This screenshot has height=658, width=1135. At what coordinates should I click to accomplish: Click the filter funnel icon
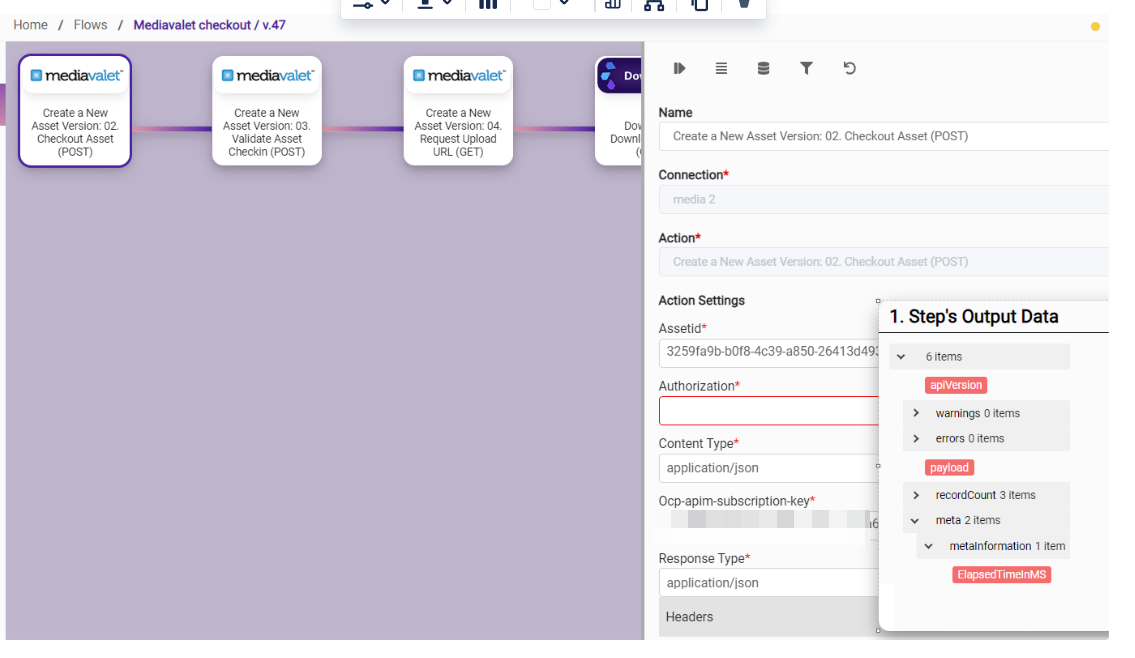[x=806, y=68]
